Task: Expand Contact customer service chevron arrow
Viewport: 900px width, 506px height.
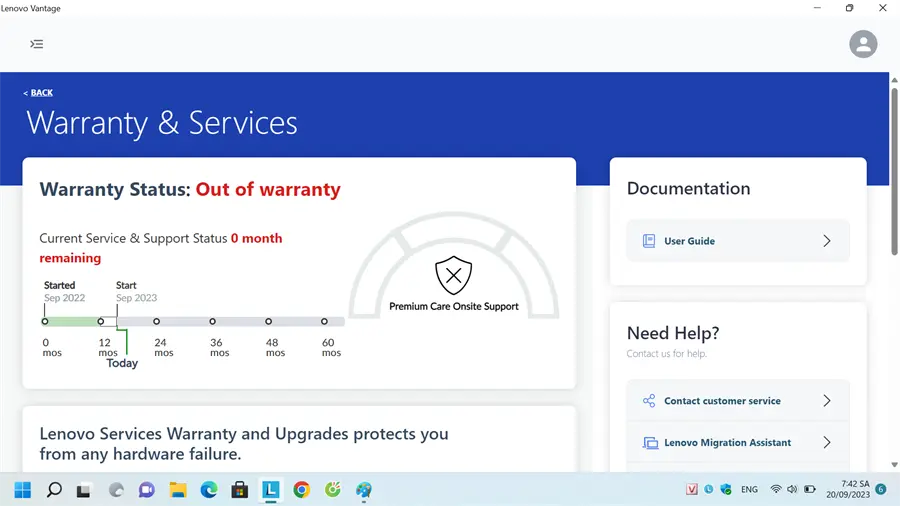Action: coord(827,400)
